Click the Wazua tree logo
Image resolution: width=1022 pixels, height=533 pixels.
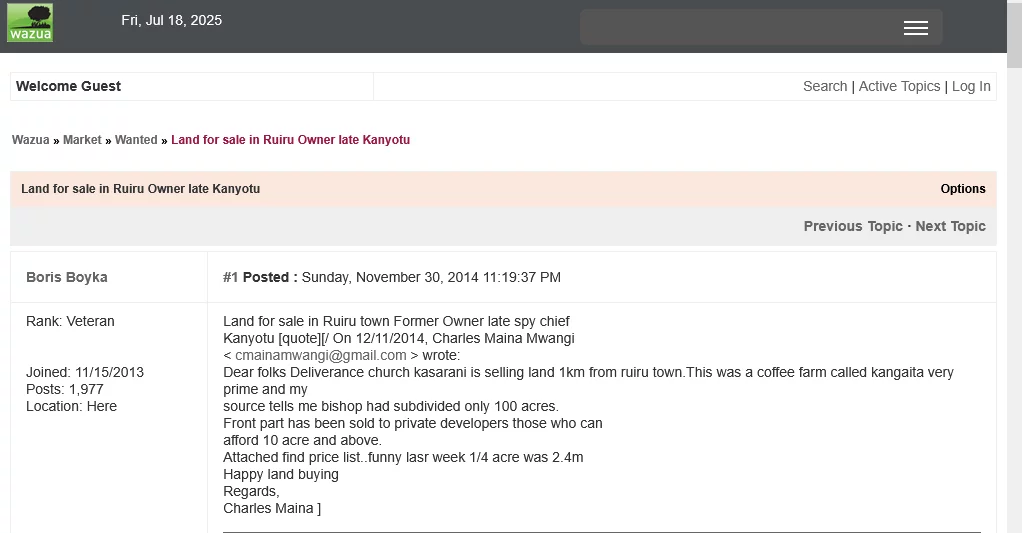tap(30, 23)
